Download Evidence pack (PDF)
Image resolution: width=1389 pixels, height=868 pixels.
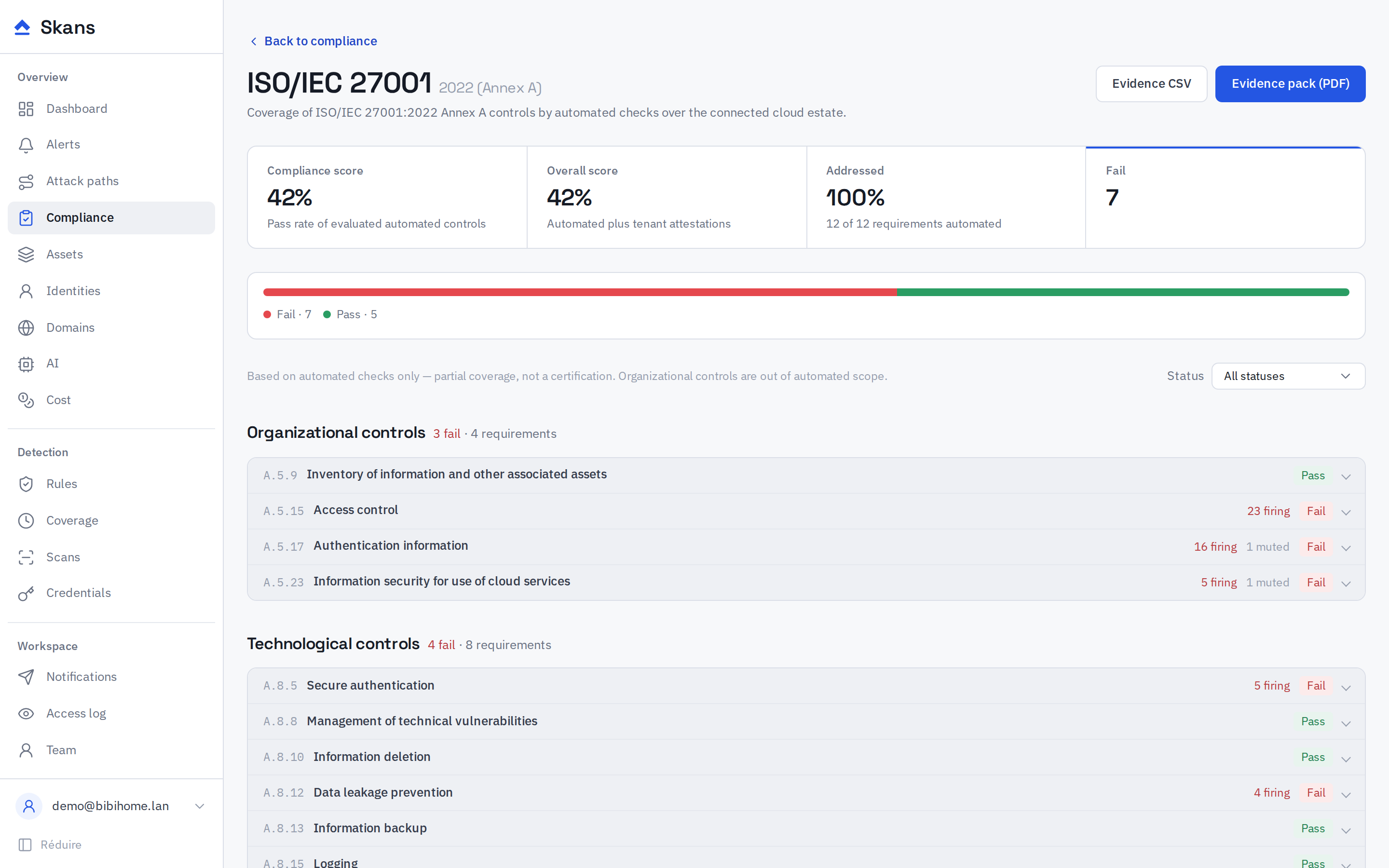[1290, 84]
